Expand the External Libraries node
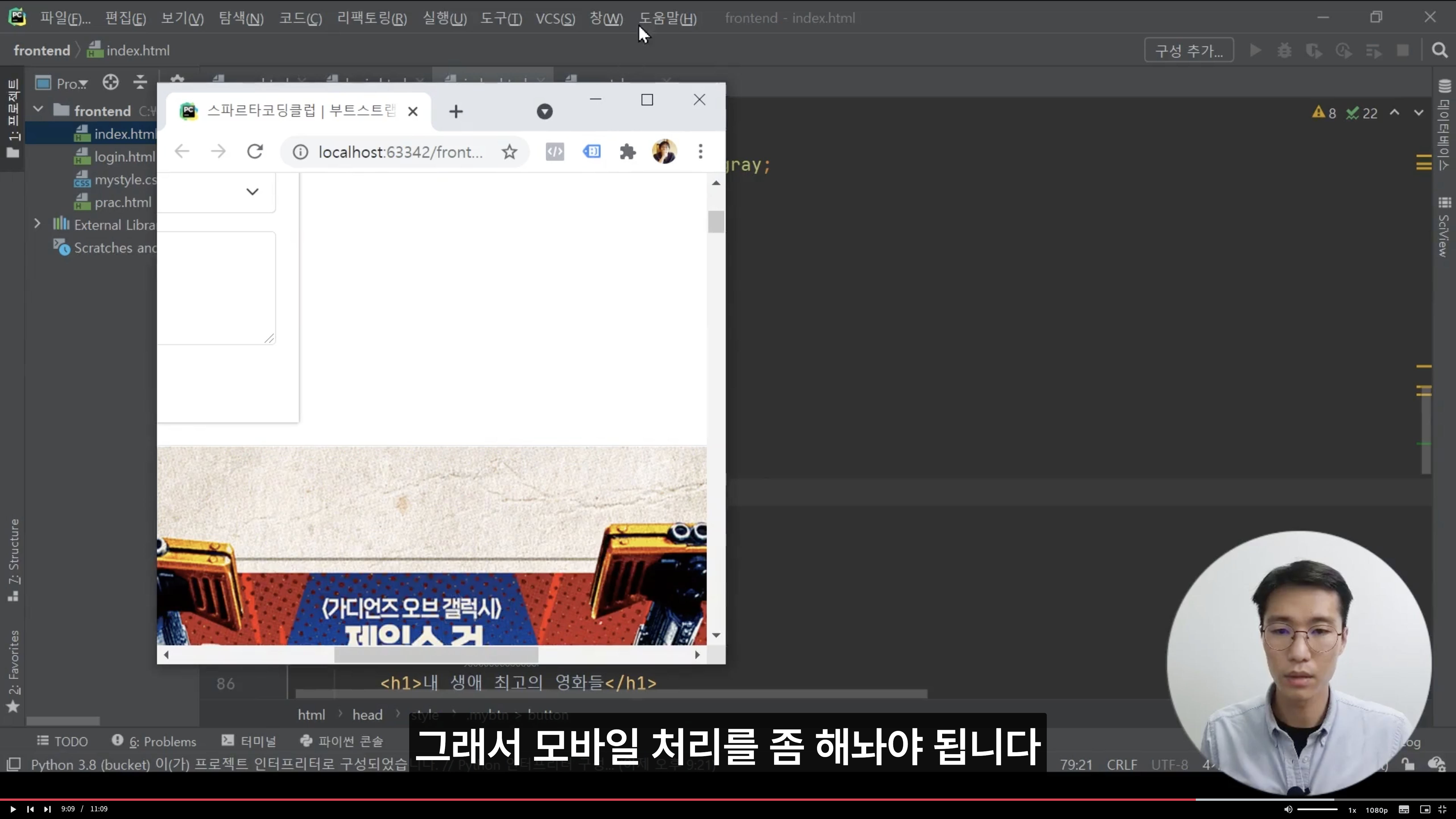This screenshot has width=1456, height=819. 37,224
